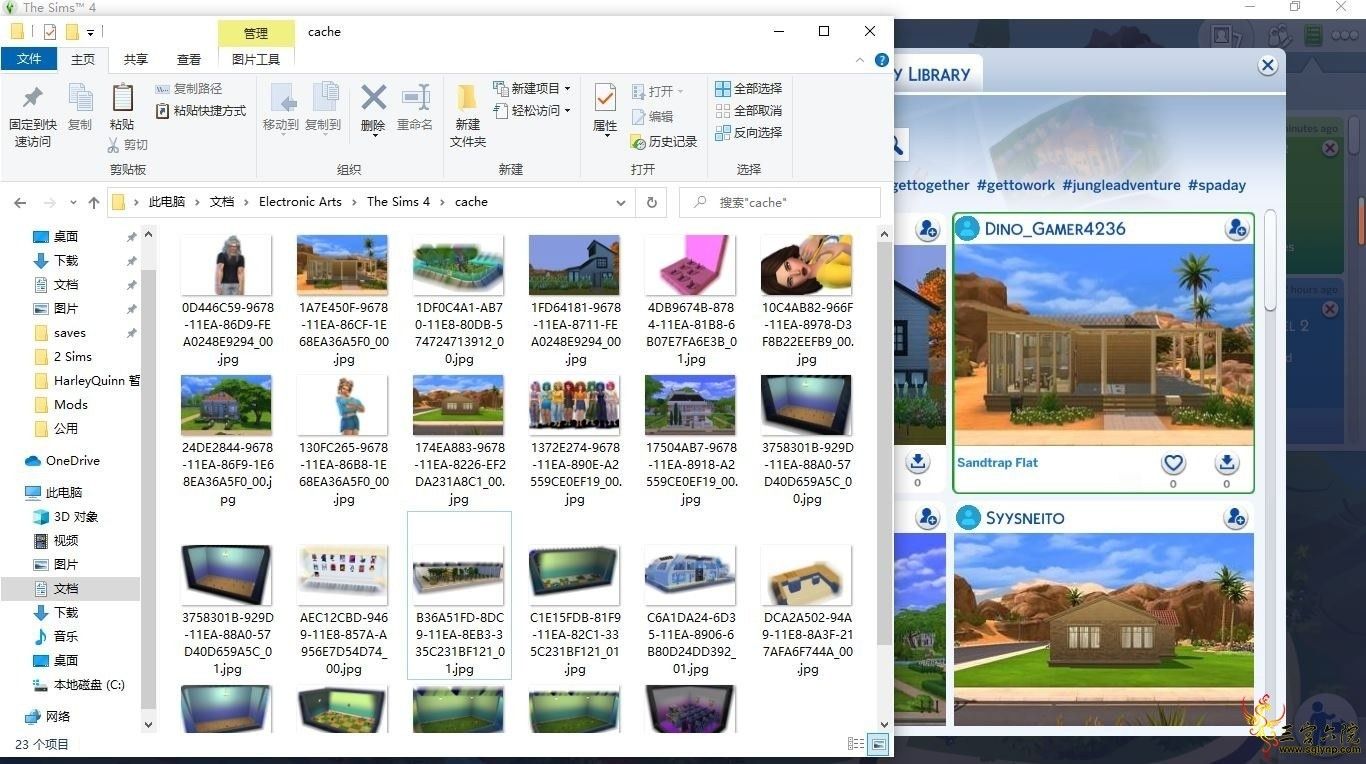Close the Sims 4 Library panel

pyautogui.click(x=1268, y=66)
